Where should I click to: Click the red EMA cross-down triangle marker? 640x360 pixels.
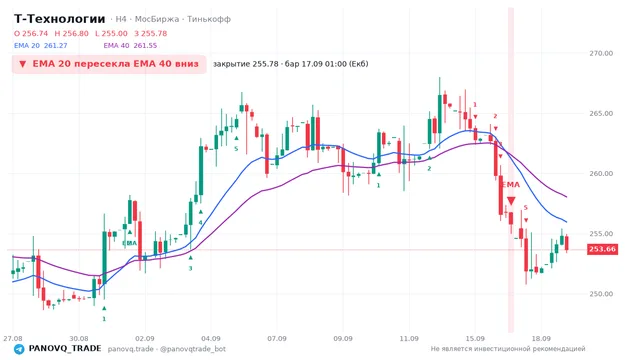511,201
